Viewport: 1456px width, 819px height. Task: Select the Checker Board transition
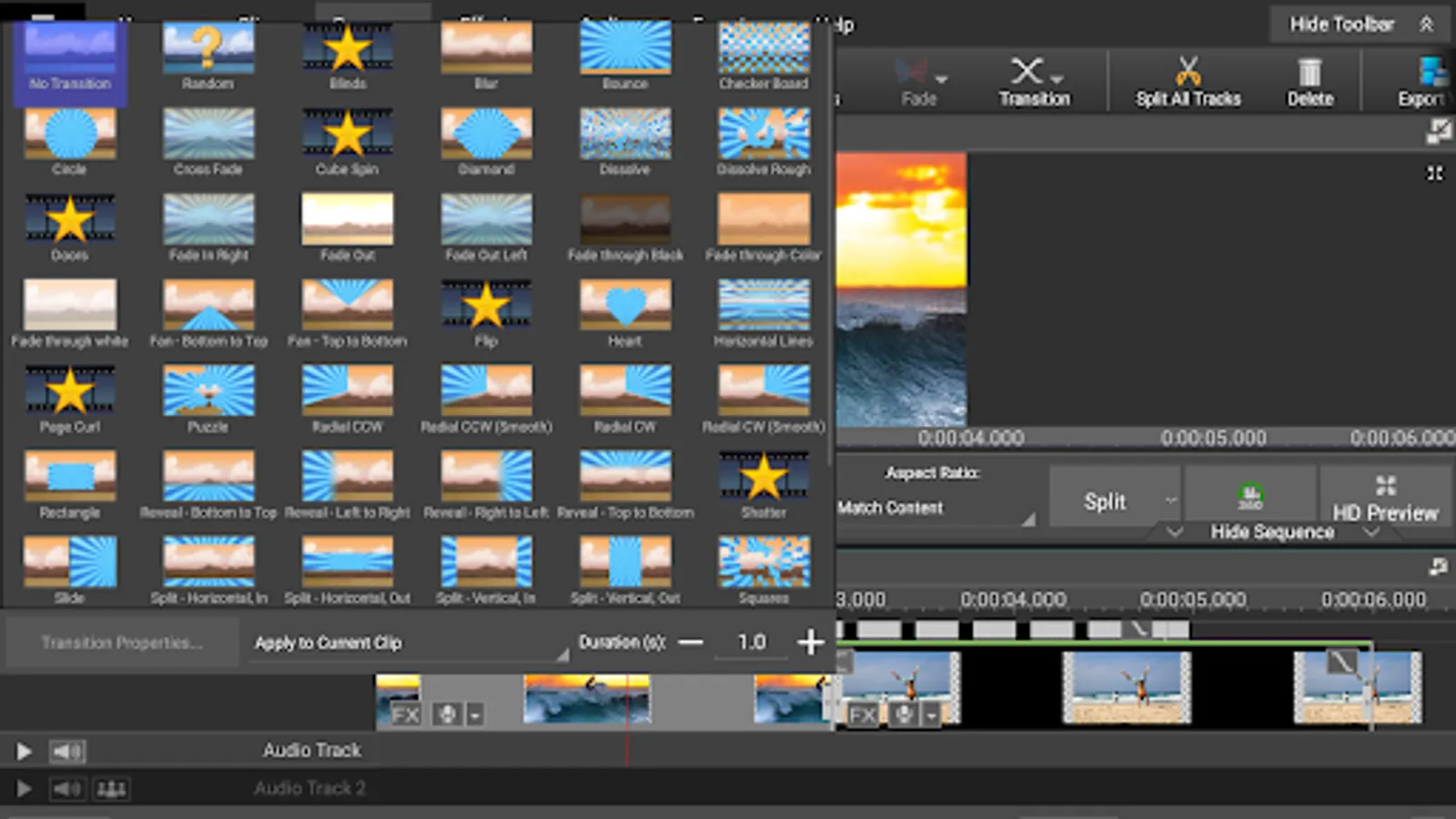pos(763,47)
